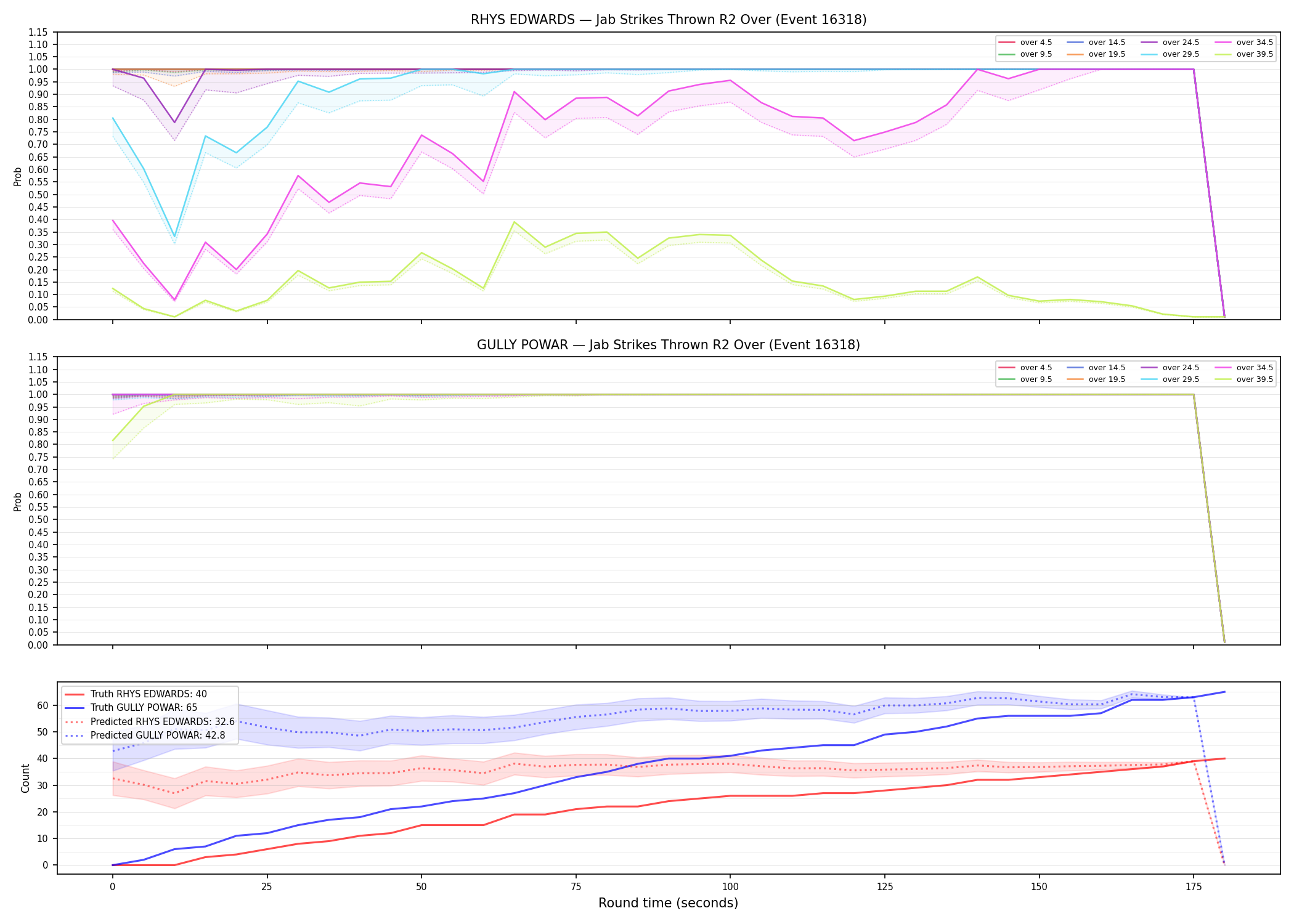Click the 1.15 tick on the top chart
The height and width of the screenshot is (924, 1294).
pos(38,32)
